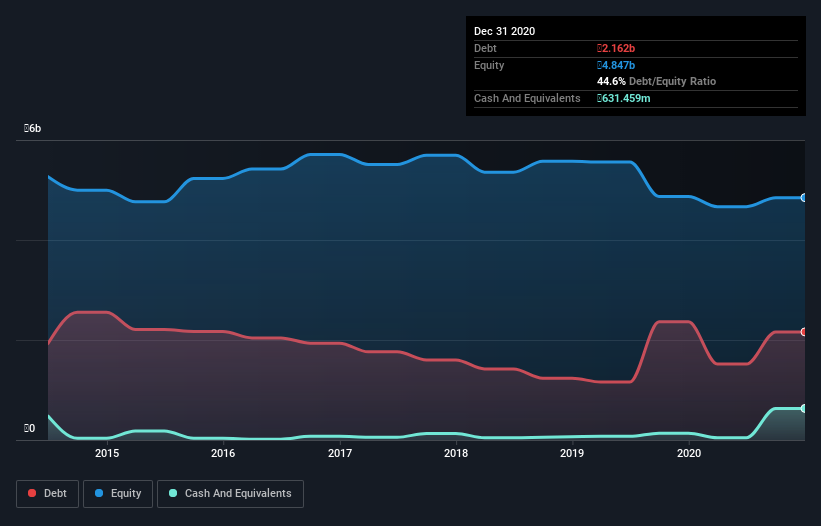The height and width of the screenshot is (526, 821).
Task: Click the 0 y-axis label
Action: click(x=29, y=428)
